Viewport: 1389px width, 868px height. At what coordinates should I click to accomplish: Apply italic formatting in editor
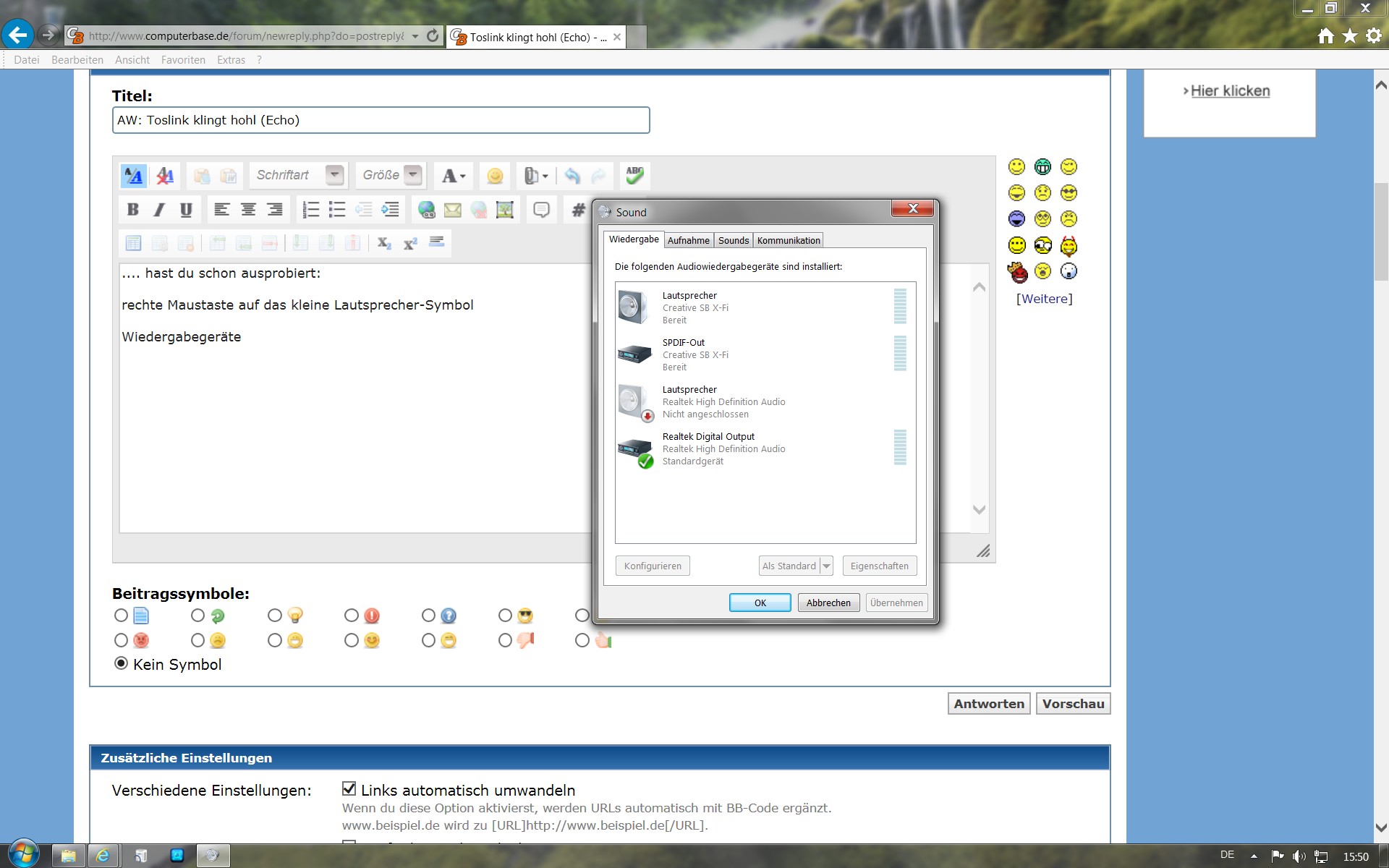point(159,210)
